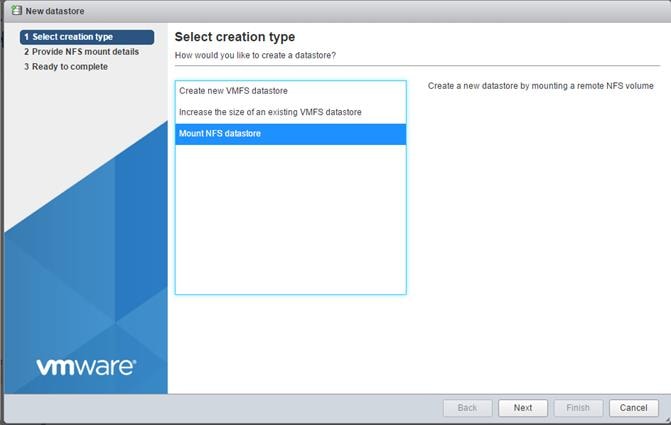Click the resize grip in dialog corner
671x425 pixels.
[x=667, y=420]
